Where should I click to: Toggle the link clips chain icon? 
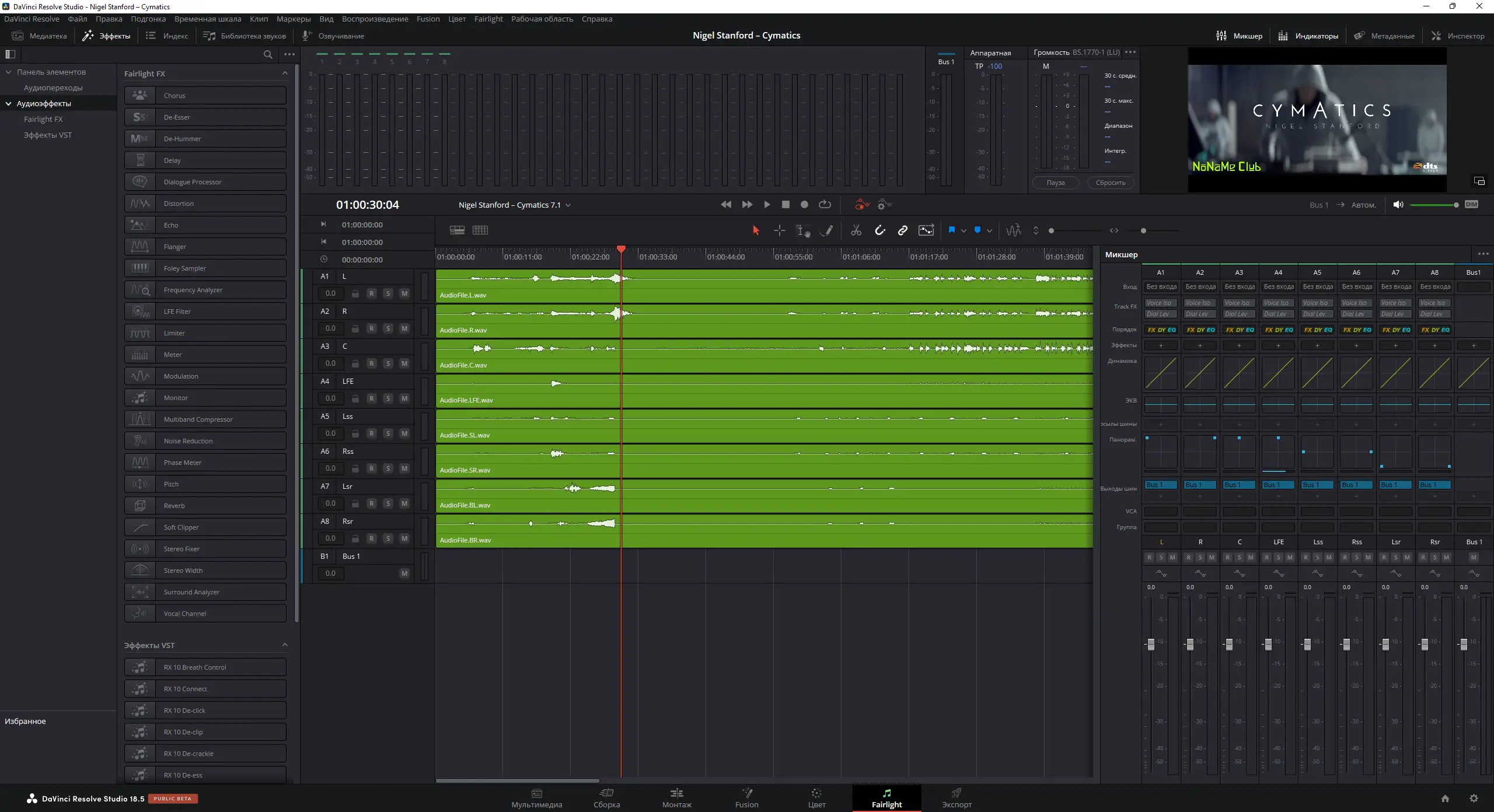tap(902, 230)
